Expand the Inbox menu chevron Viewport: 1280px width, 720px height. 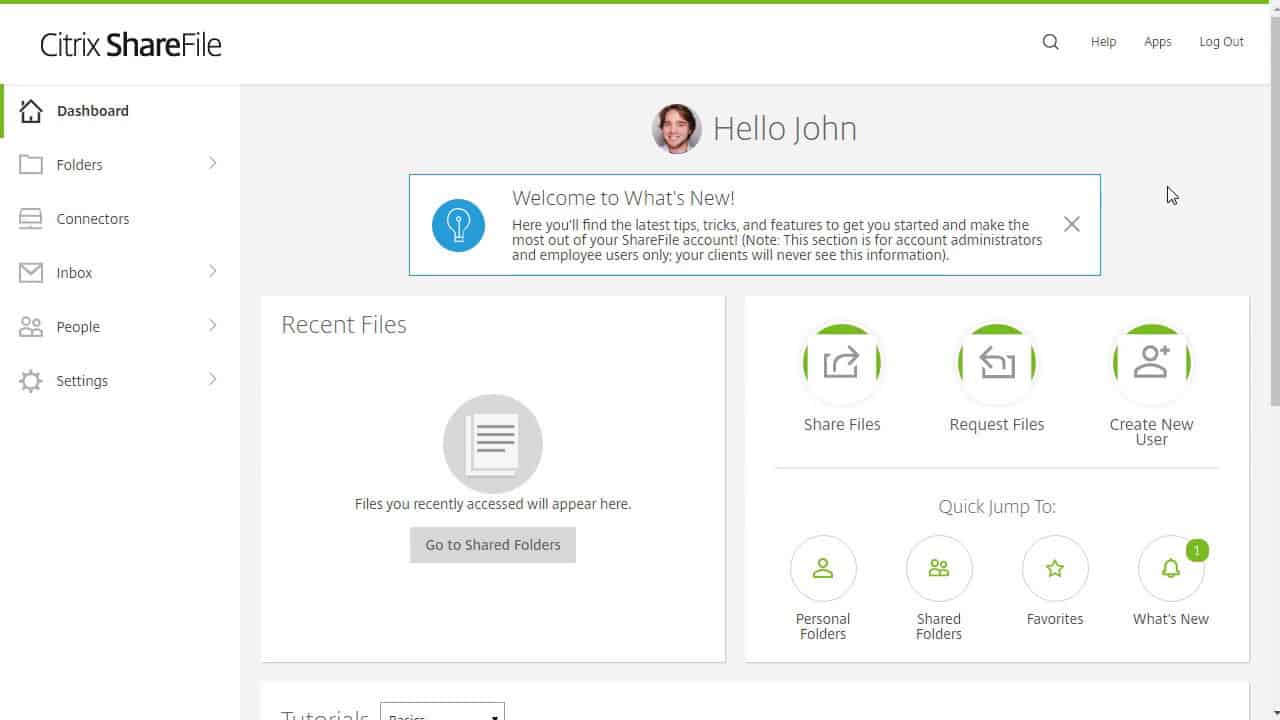(212, 271)
